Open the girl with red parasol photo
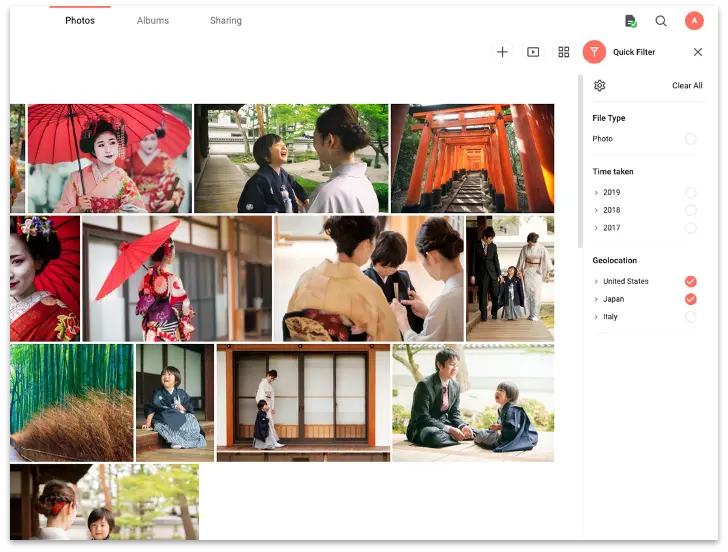The width and height of the screenshot is (728, 552). [x=177, y=279]
